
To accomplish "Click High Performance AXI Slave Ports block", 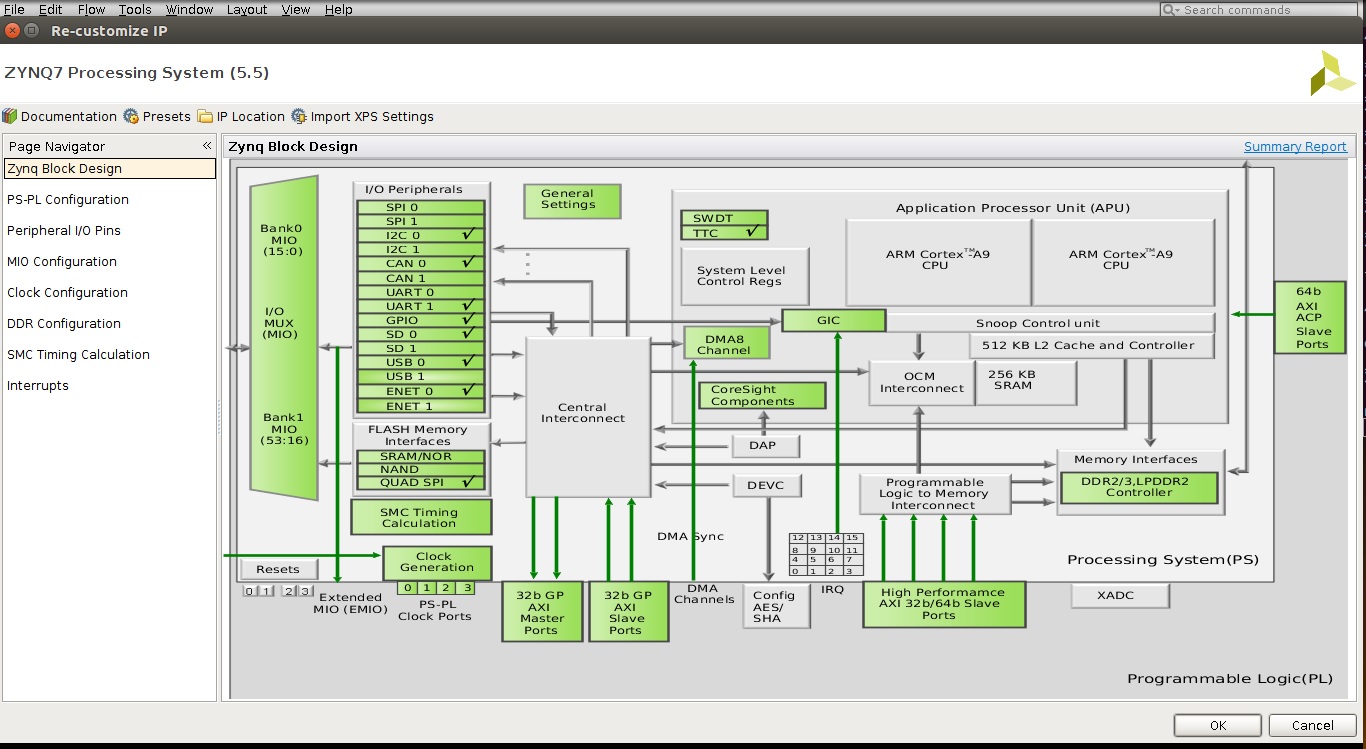I will click(x=944, y=604).
